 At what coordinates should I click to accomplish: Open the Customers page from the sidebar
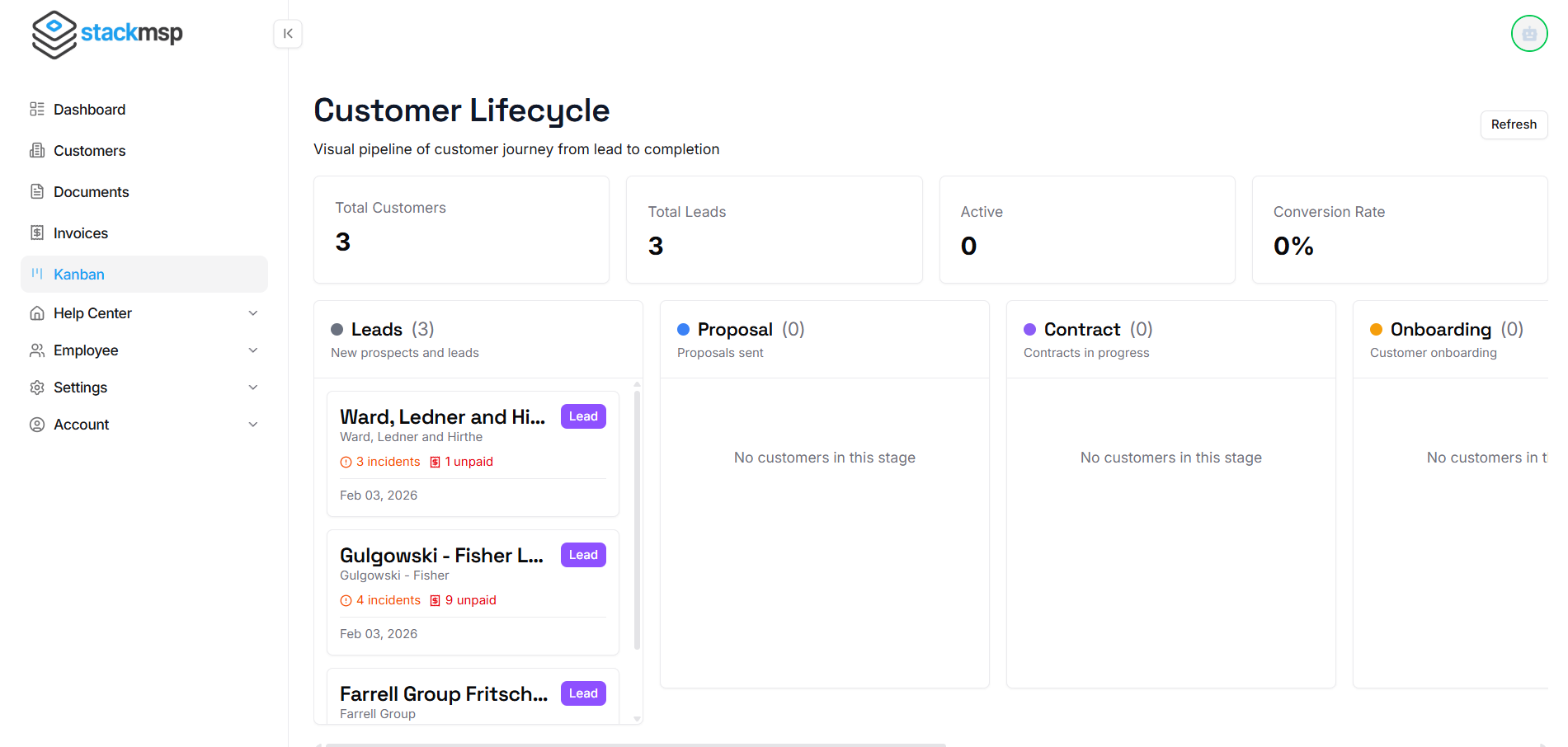tap(89, 151)
